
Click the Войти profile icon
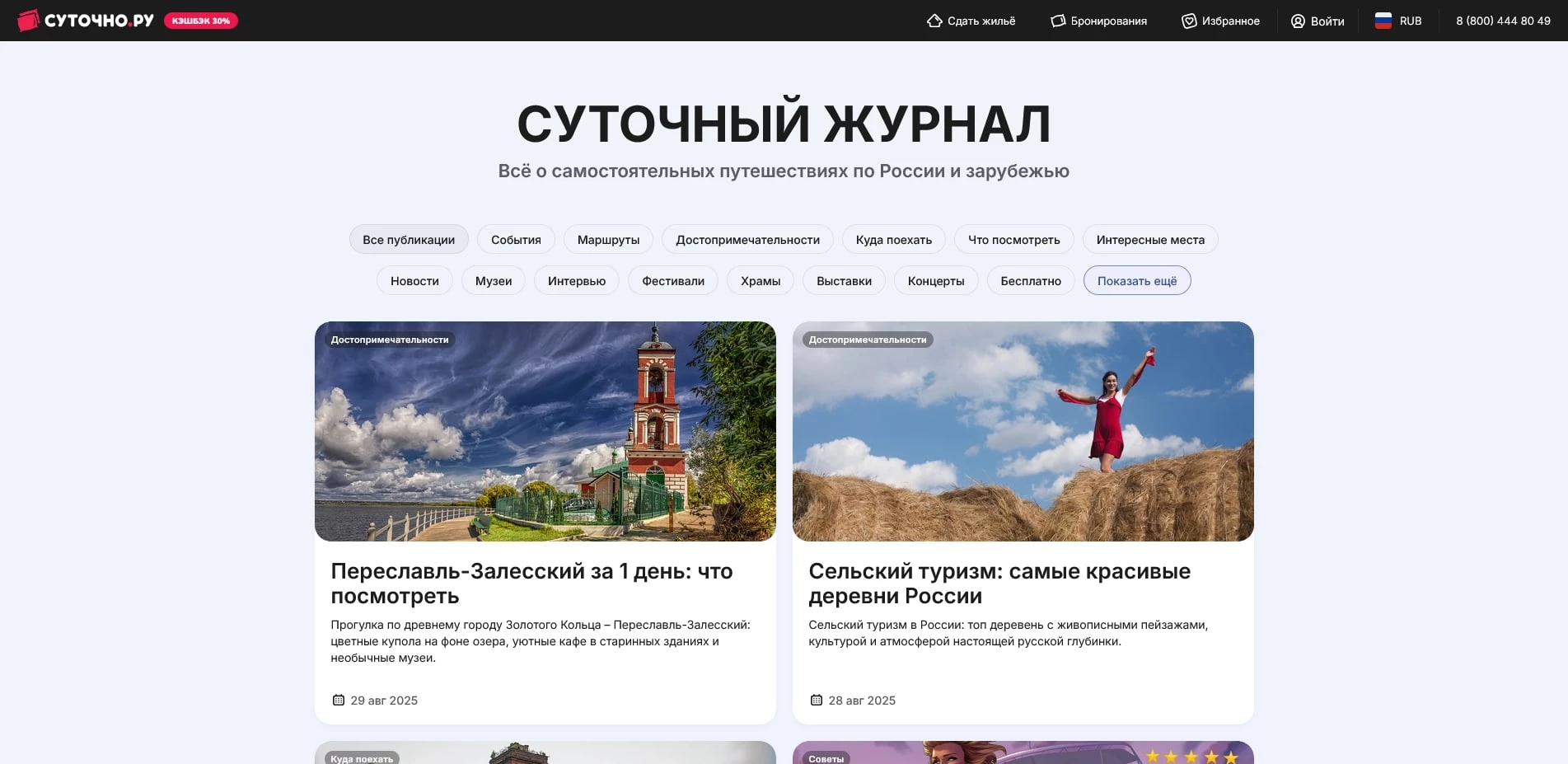[1298, 20]
